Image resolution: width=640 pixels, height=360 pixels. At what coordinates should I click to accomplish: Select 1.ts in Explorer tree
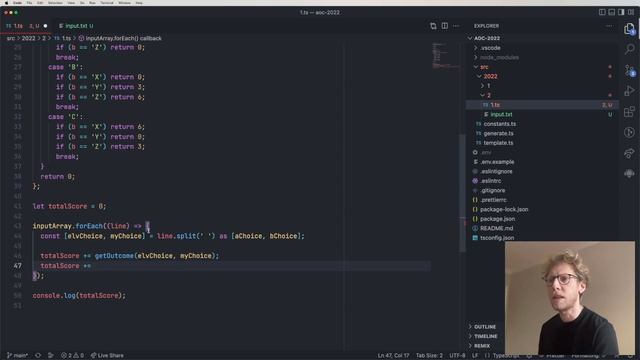[542, 105]
